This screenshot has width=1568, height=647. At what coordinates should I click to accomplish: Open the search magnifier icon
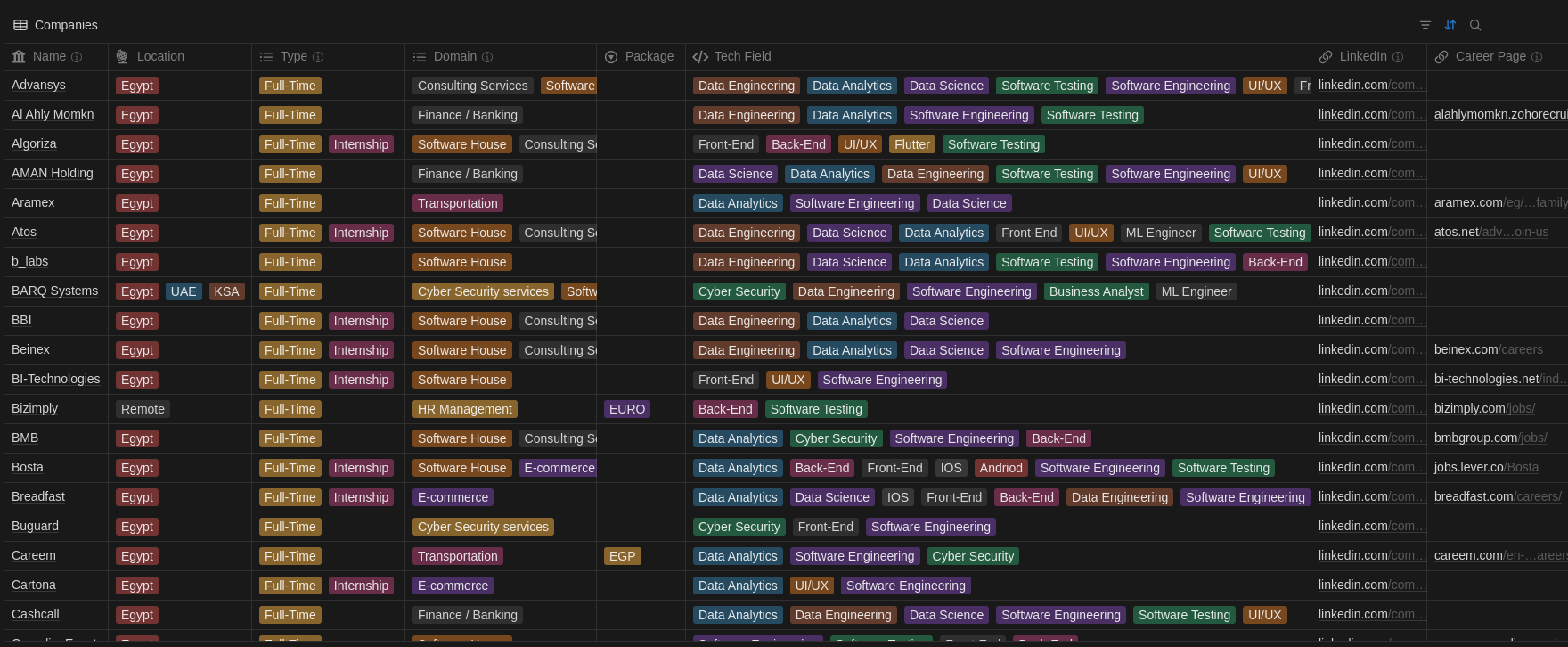tap(1475, 25)
